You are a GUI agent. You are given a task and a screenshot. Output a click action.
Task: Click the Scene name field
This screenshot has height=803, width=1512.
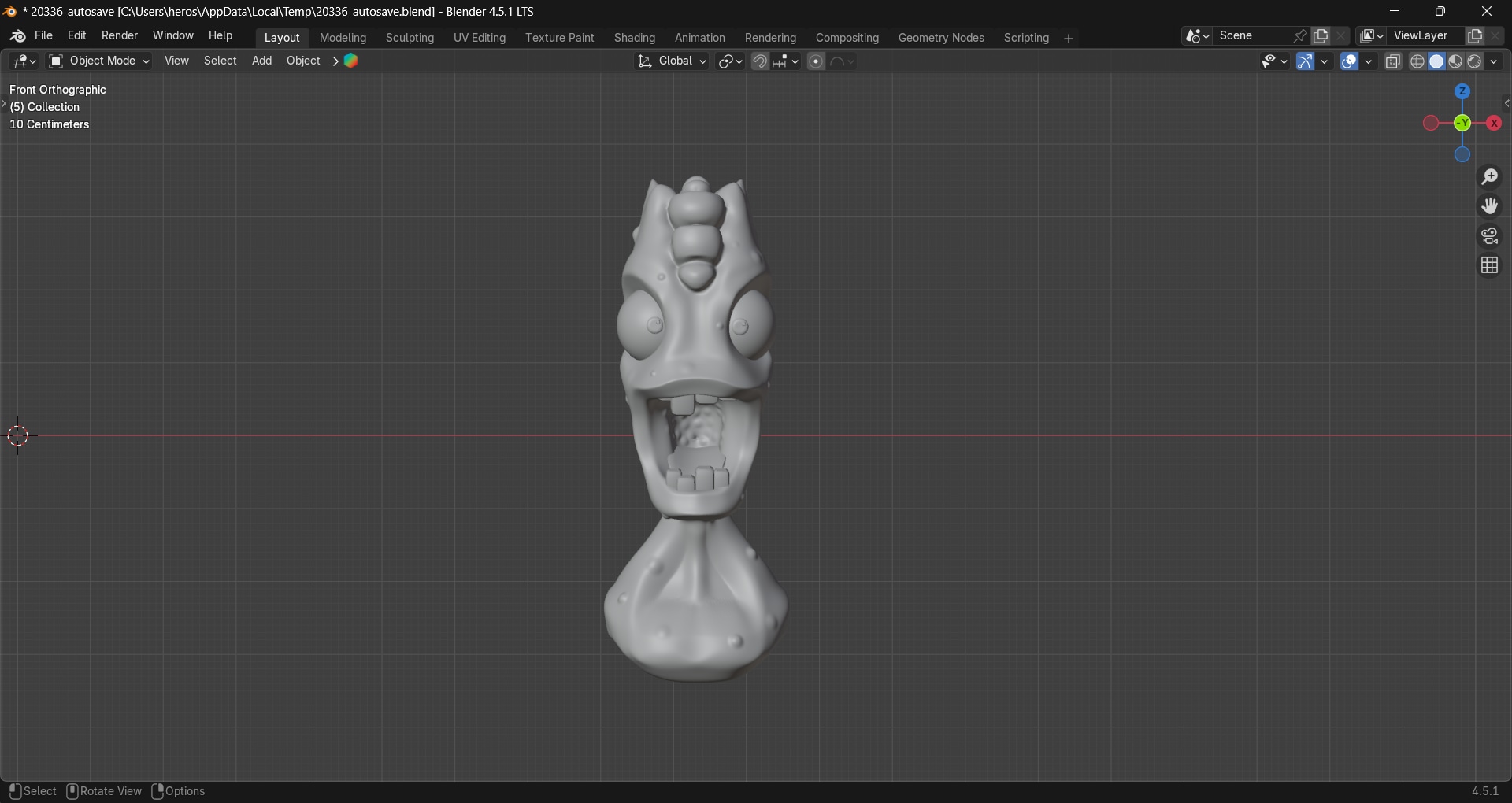tap(1252, 36)
